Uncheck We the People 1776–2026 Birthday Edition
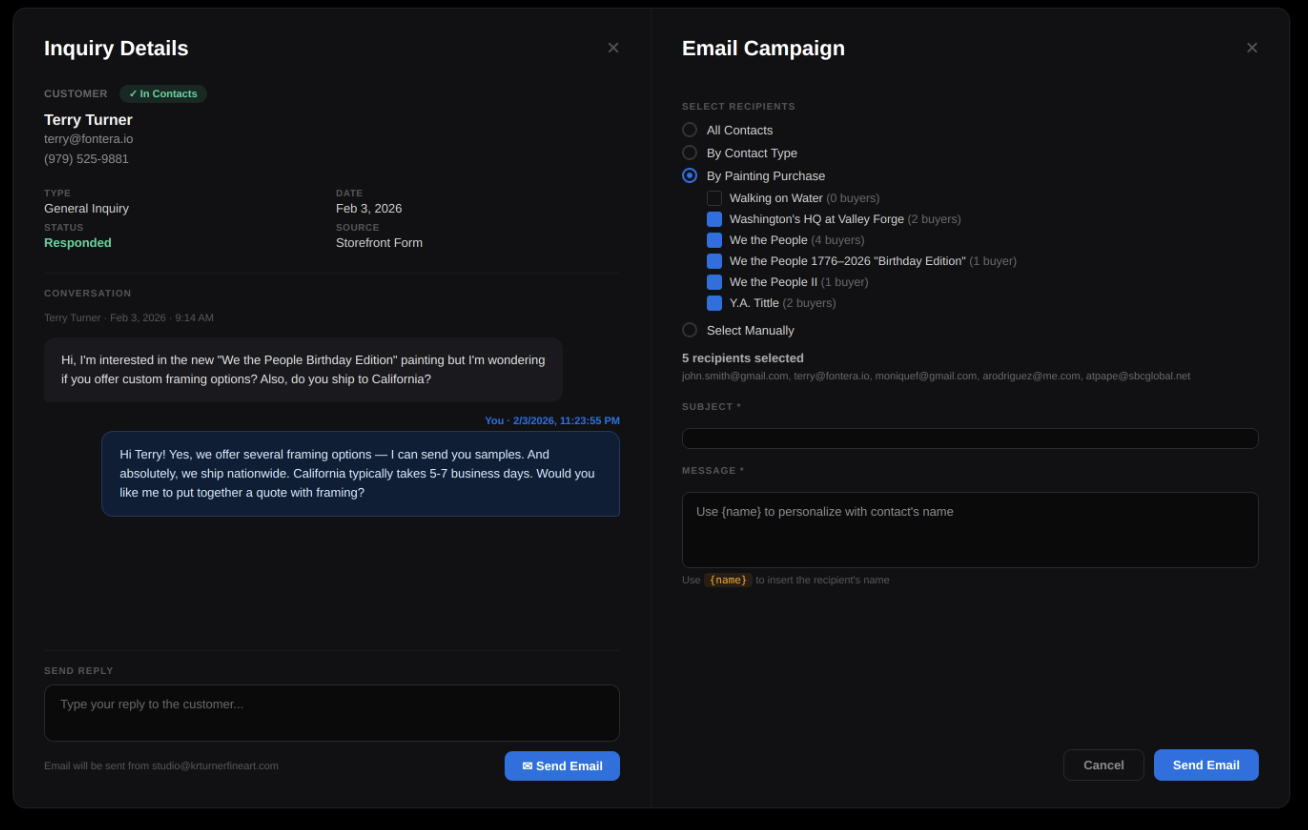Image resolution: width=1308 pixels, height=830 pixels. pos(714,261)
